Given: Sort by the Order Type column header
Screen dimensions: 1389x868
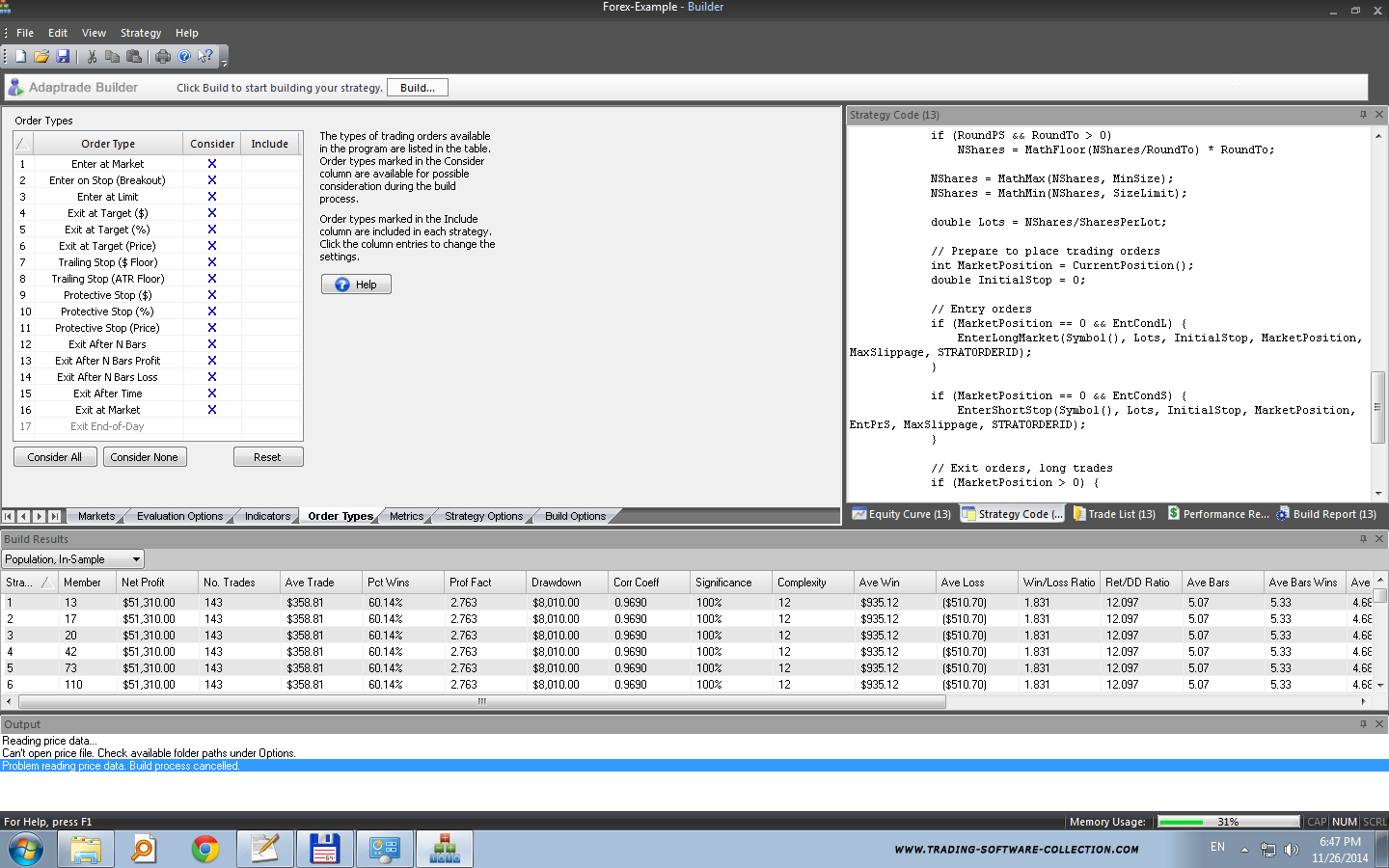Looking at the screenshot, I should click(x=108, y=144).
